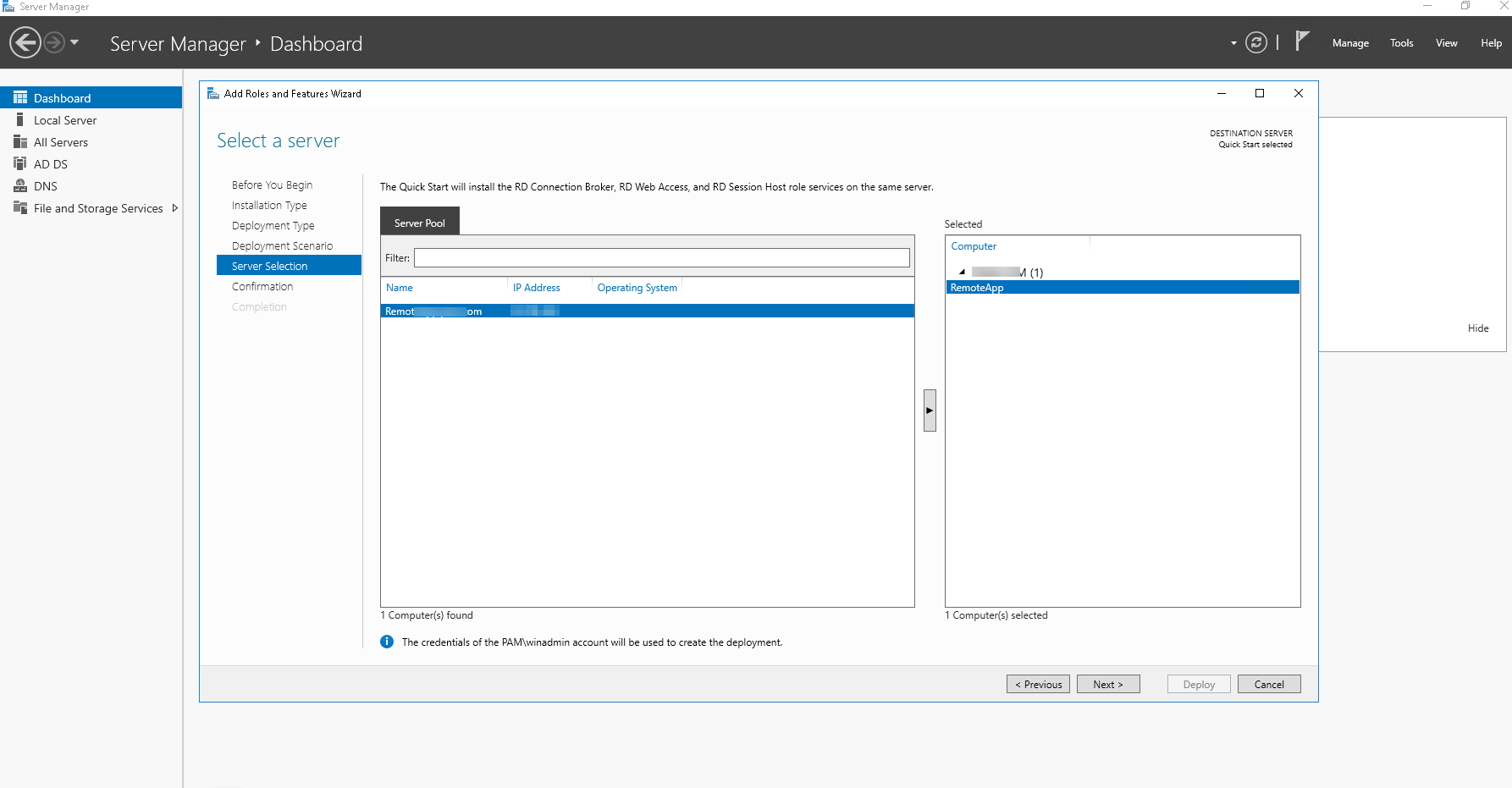This screenshot has width=1512, height=788.
Task: Click the Previous button
Action: click(x=1038, y=684)
